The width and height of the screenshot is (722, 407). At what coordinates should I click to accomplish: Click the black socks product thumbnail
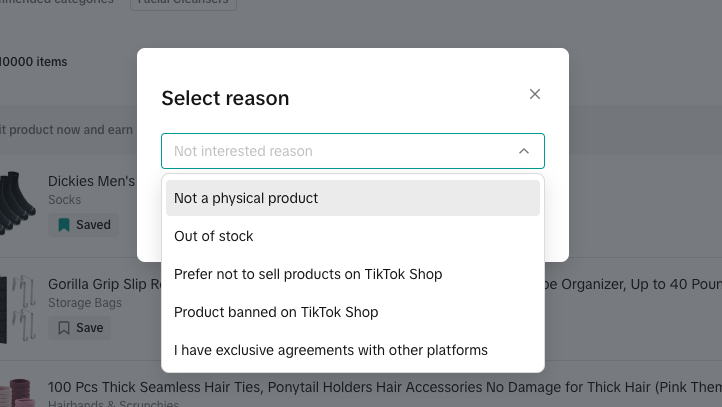click(x=17, y=203)
